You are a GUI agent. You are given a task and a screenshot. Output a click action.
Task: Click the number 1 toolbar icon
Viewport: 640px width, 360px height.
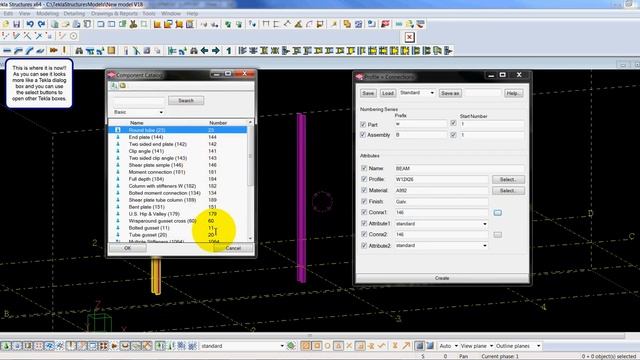point(229,51)
